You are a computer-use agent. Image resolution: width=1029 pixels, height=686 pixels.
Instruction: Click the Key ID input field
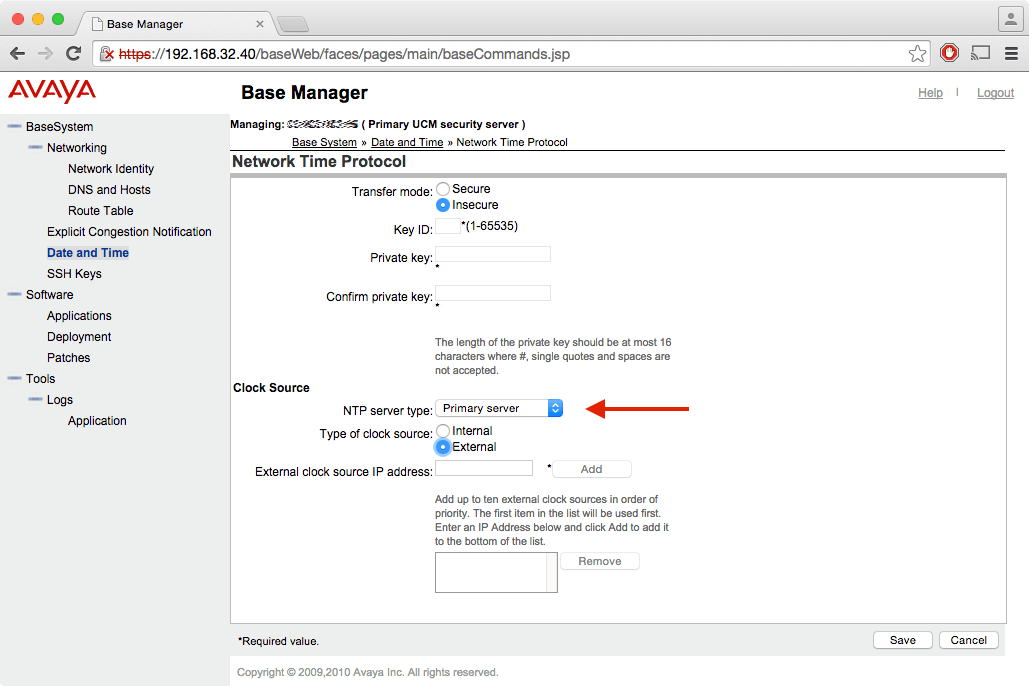(x=448, y=226)
